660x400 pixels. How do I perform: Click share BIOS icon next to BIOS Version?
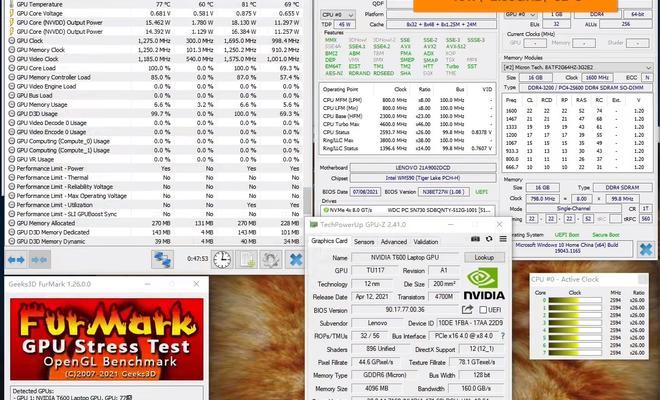[x=467, y=310]
